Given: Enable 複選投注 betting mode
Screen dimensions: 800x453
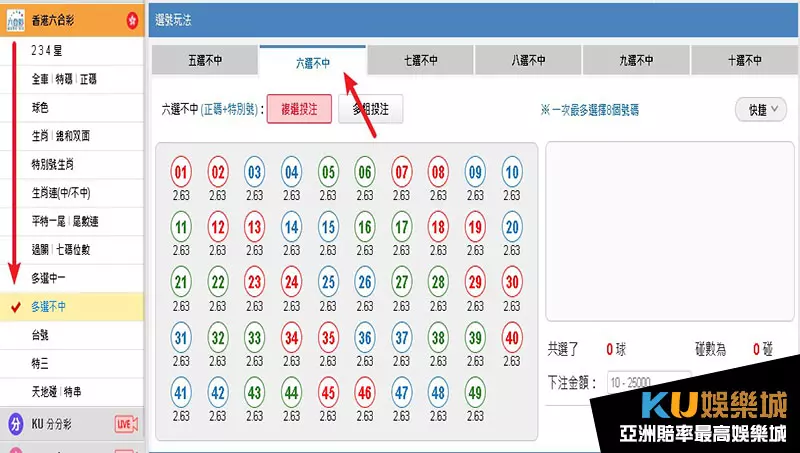Looking at the screenshot, I should click(298, 109).
